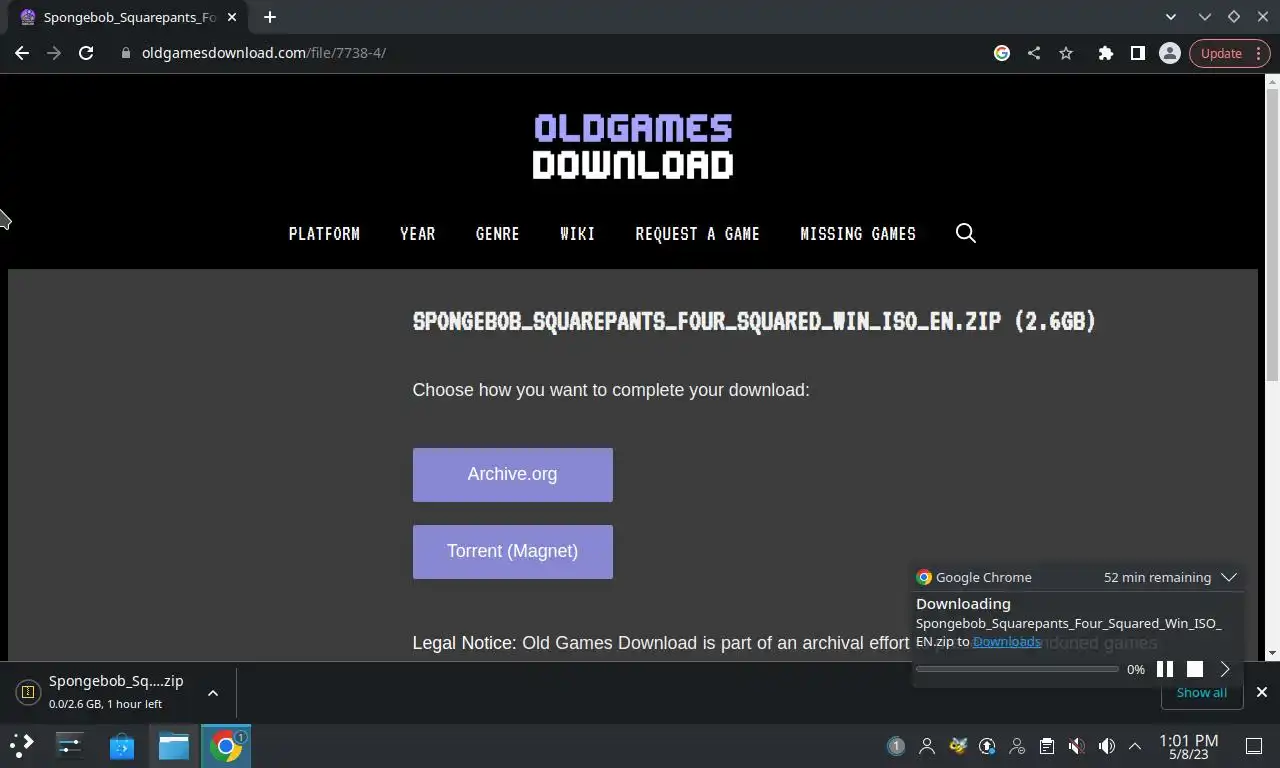Open Chrome extensions puzzle icon

tap(1105, 53)
